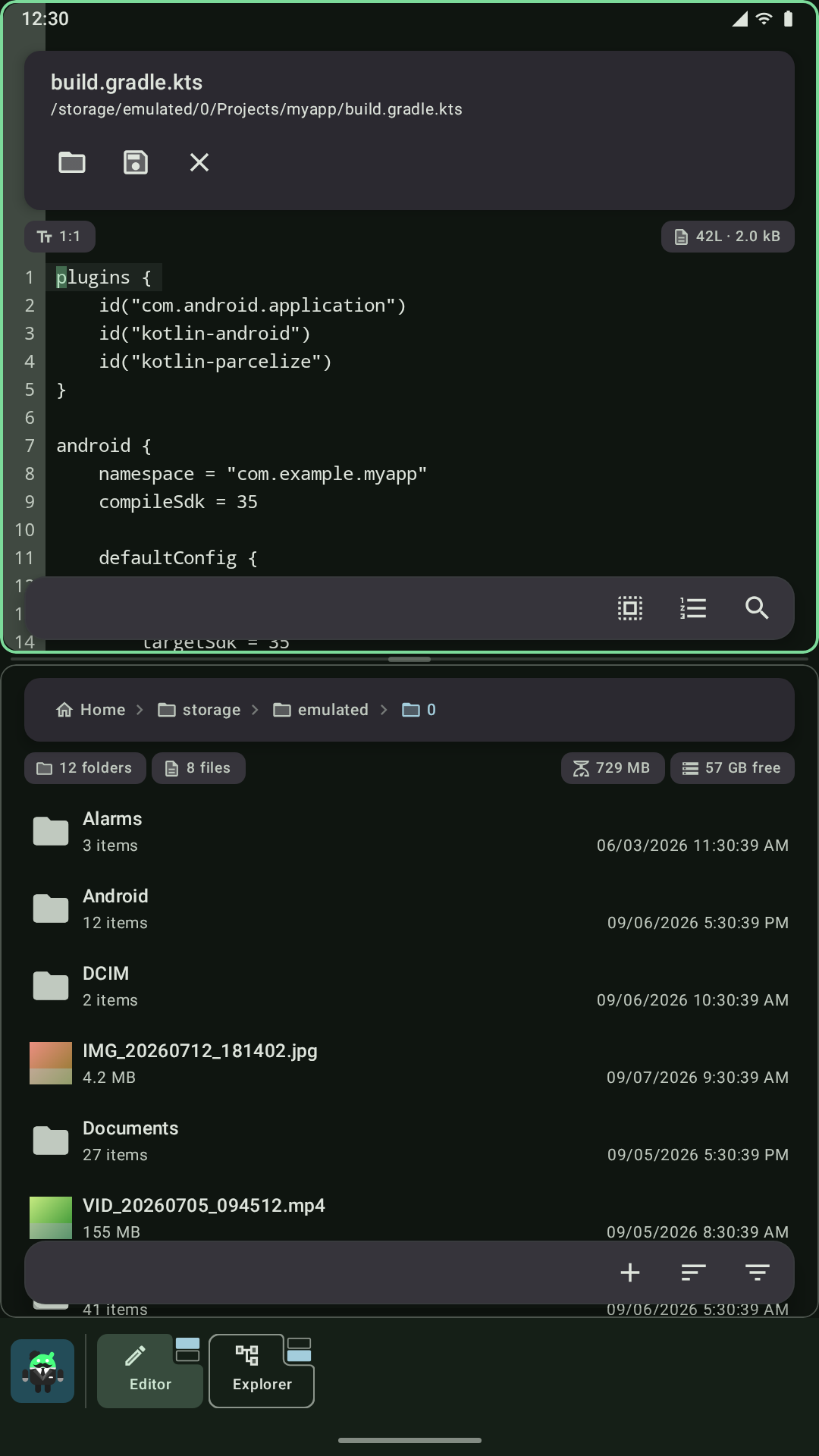Tap the 12:30 status bar clock
The image size is (819, 1456).
(45, 19)
